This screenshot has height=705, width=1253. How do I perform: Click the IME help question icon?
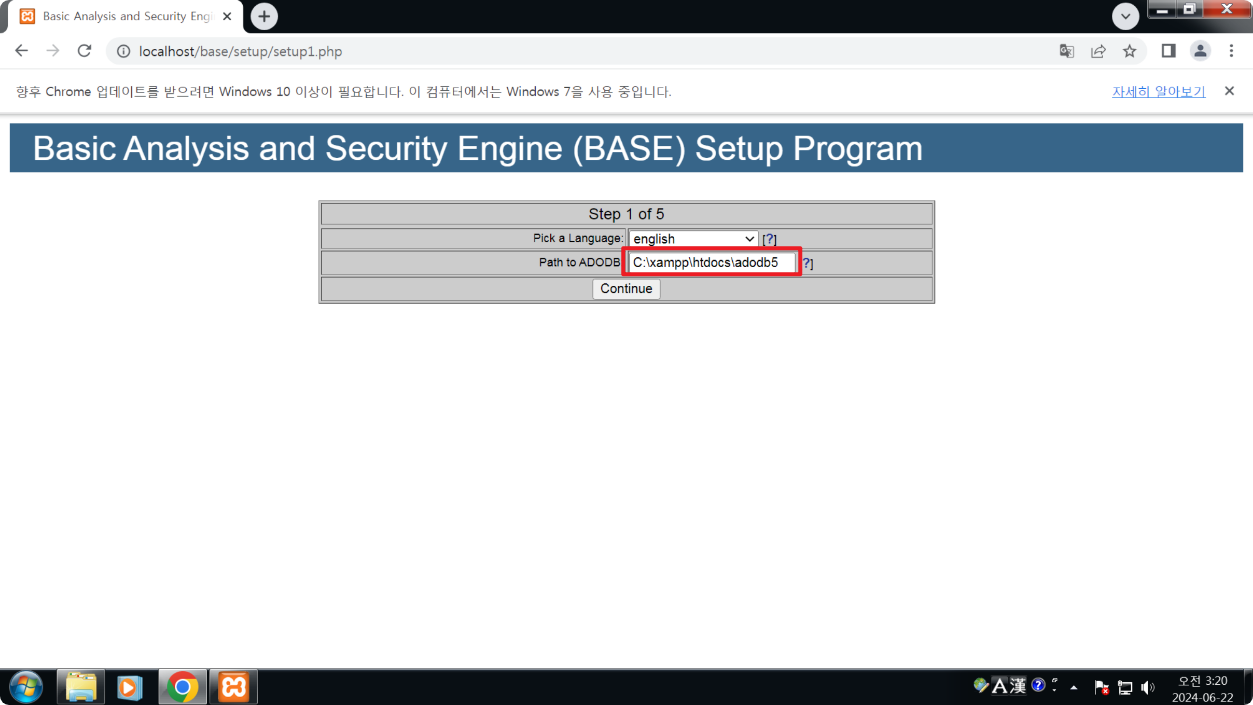(x=1038, y=686)
